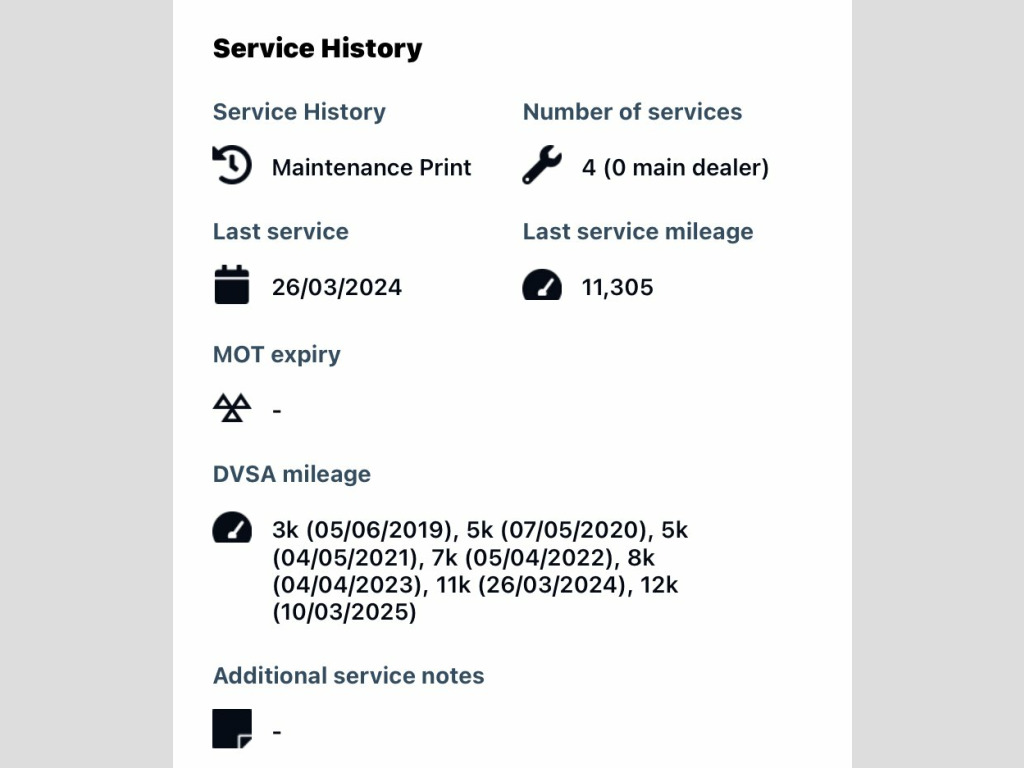
Task: Click the calendar icon next to 26/03/2024
Action: click(232, 284)
